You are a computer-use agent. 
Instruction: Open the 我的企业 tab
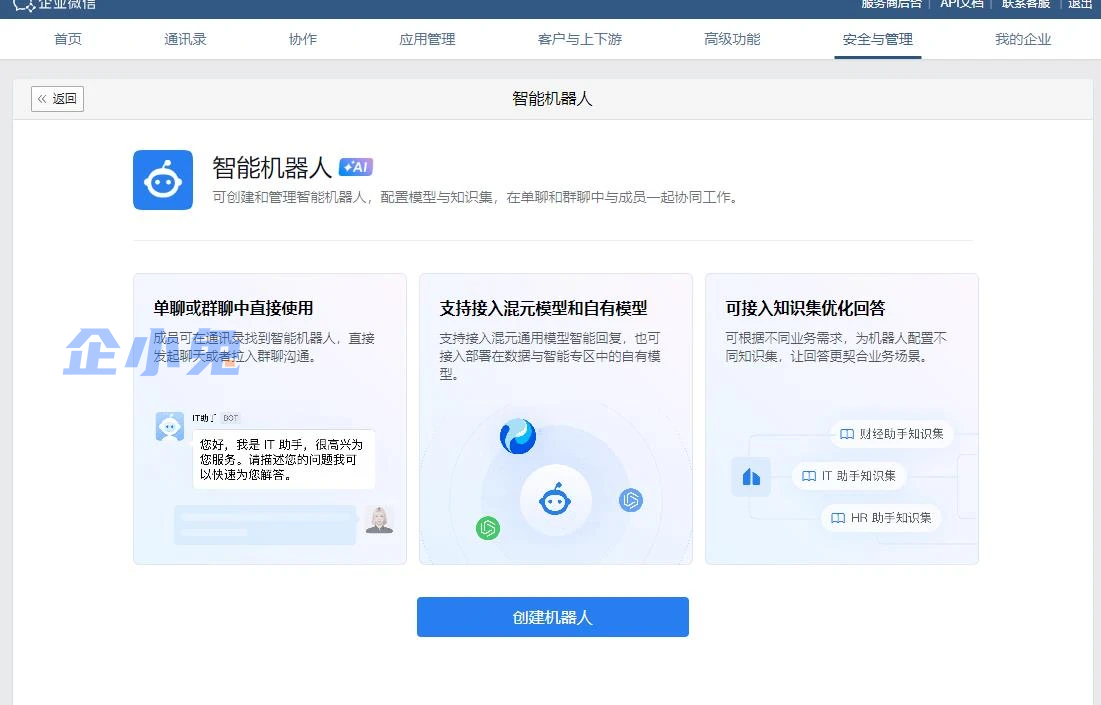(1023, 39)
